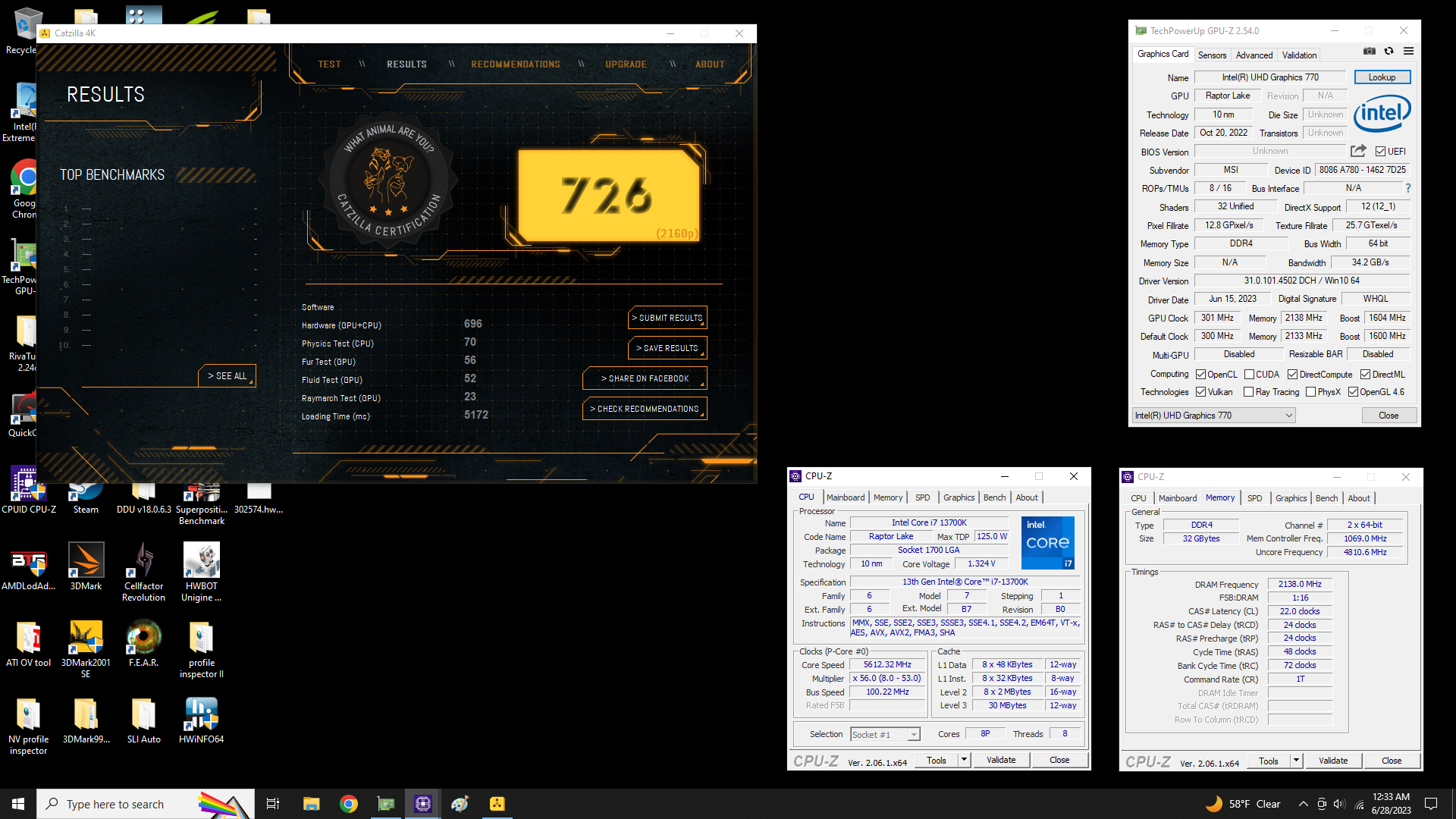This screenshot has height=819, width=1456.
Task: Open the UPGRADE tab in Catzilla
Action: pyautogui.click(x=626, y=64)
